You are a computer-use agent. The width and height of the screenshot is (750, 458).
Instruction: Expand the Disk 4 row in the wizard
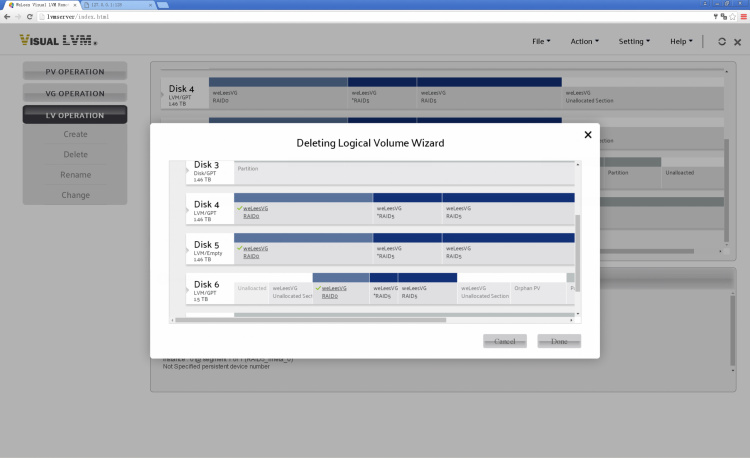189,211
